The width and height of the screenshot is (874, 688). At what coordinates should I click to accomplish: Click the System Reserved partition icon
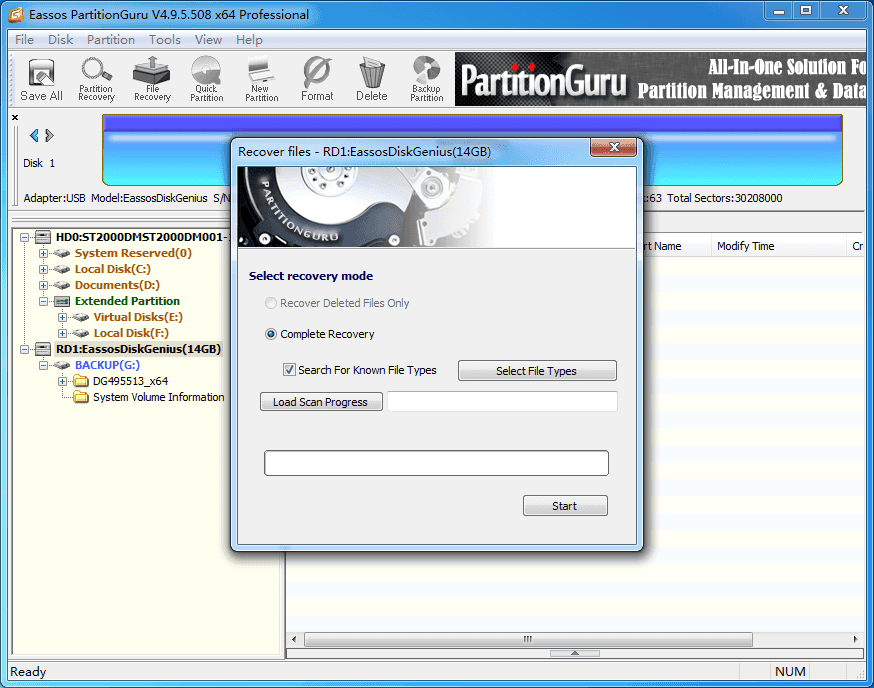[x=62, y=253]
